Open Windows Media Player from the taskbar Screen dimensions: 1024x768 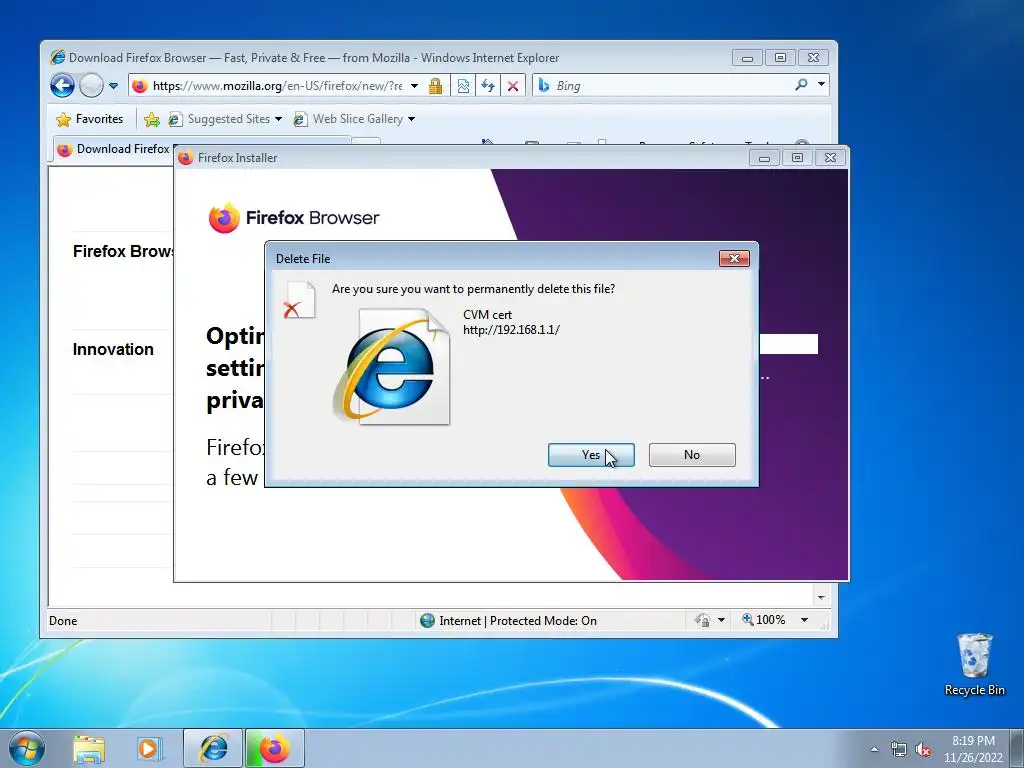click(x=150, y=749)
